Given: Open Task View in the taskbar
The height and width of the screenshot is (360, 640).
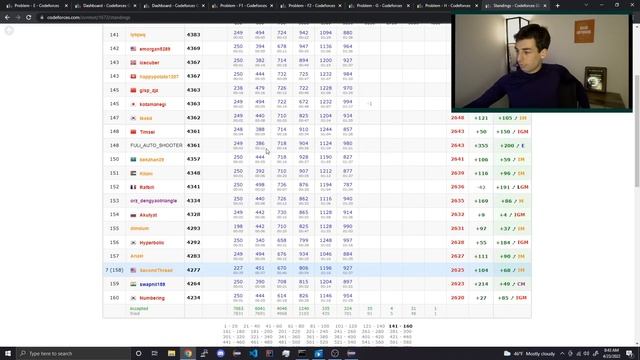Looking at the screenshot, I should (155, 353).
